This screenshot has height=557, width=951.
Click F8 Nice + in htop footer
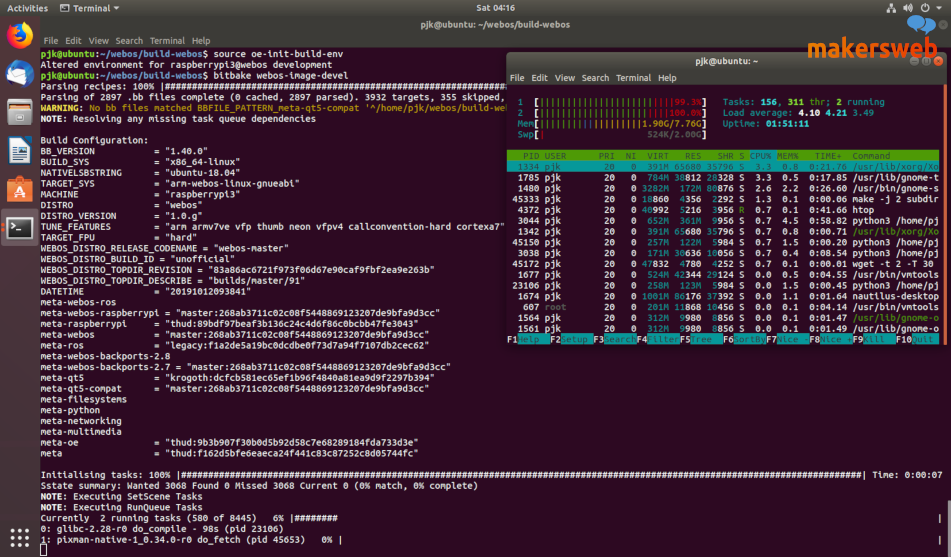pyautogui.click(x=830, y=339)
